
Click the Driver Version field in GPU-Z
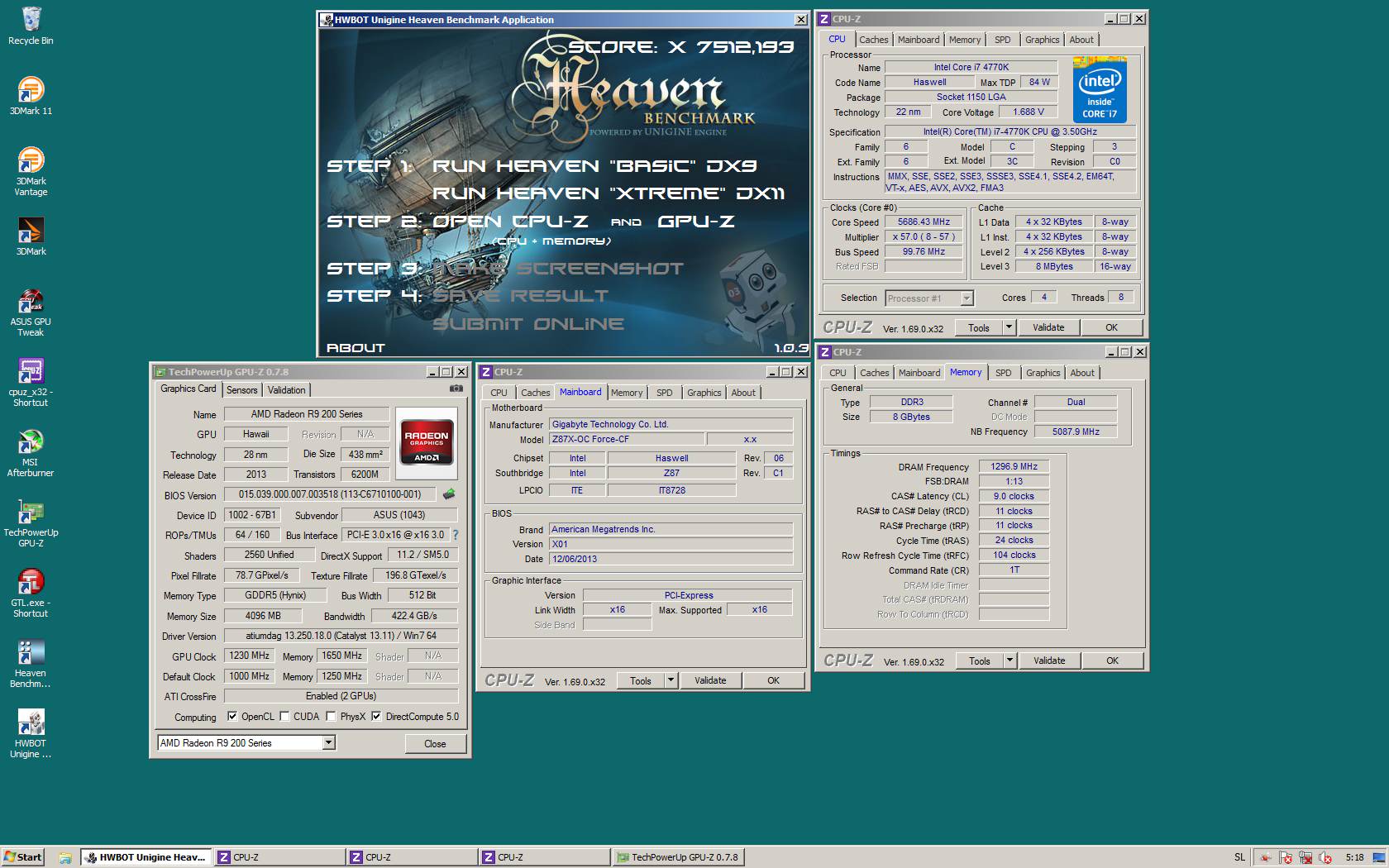coord(341,636)
